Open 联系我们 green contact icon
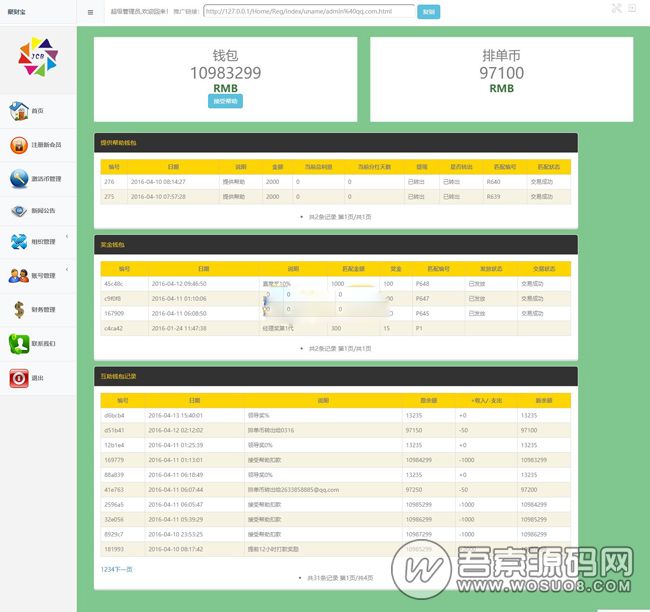The height and width of the screenshot is (612, 650). [18, 344]
